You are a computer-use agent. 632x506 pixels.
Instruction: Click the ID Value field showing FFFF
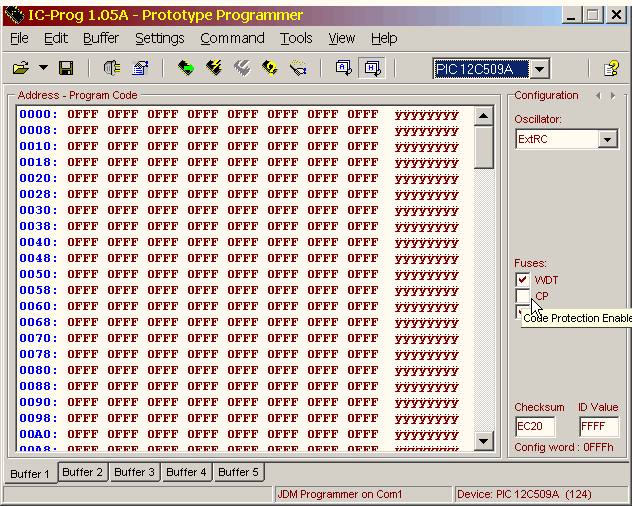(599, 426)
